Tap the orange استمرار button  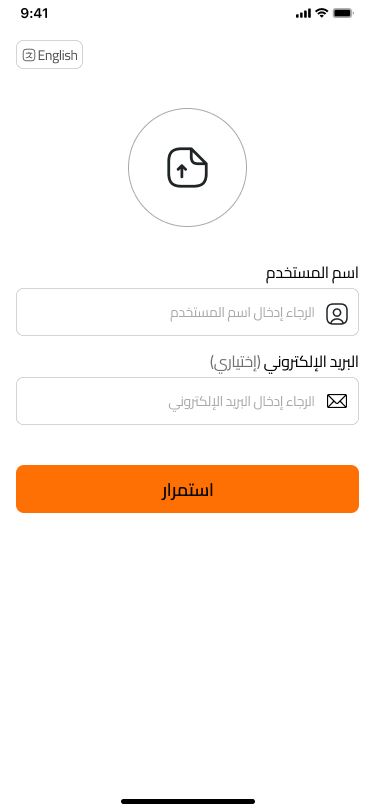(x=188, y=489)
